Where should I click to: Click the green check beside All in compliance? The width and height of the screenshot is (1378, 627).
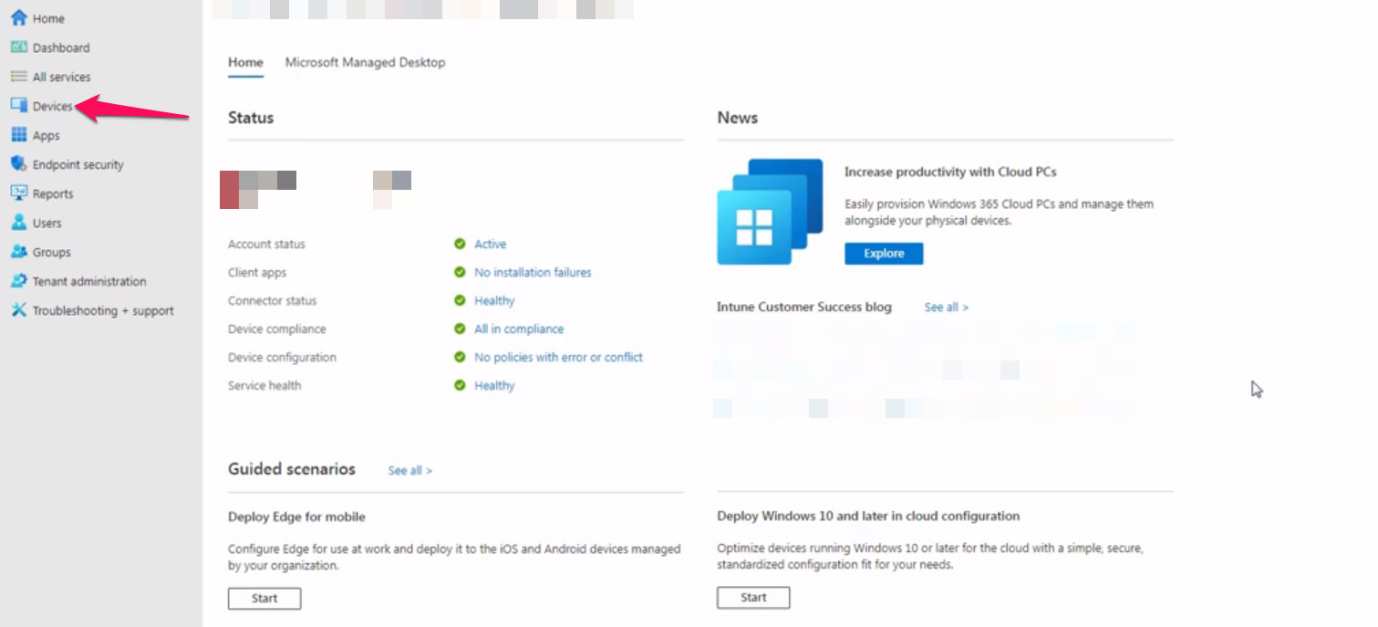460,328
